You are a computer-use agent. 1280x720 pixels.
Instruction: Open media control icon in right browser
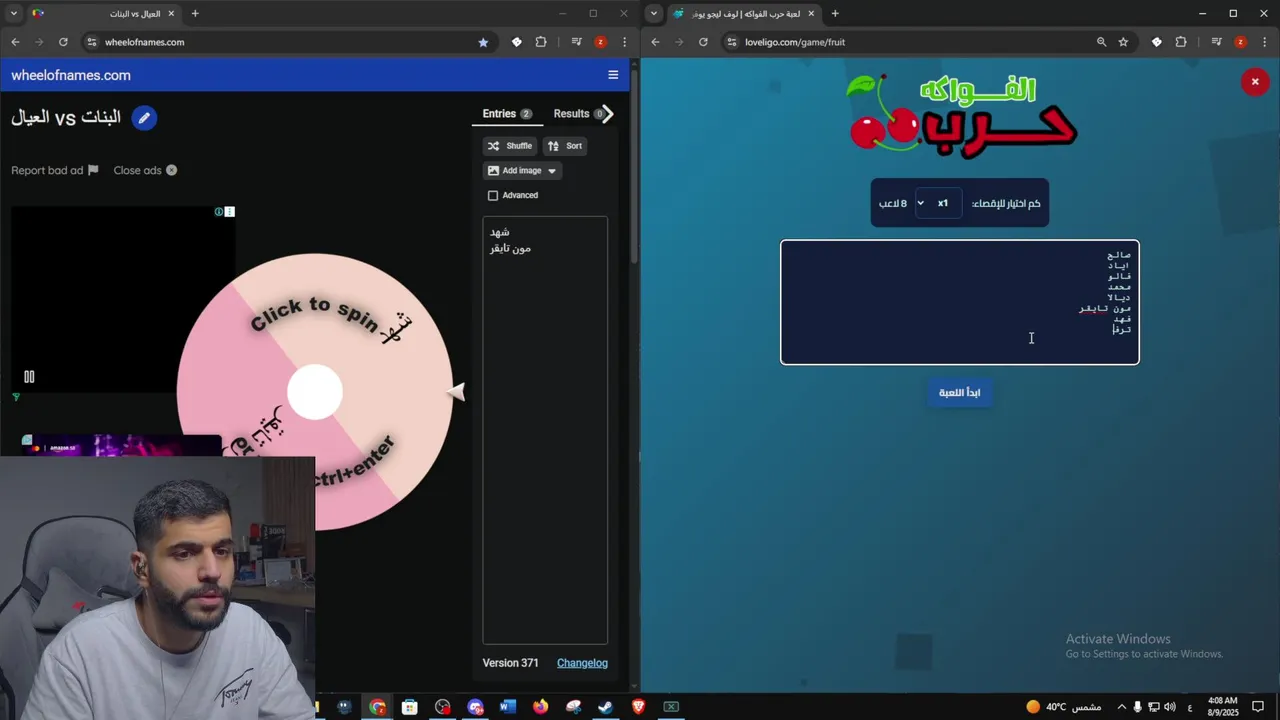point(1217,42)
